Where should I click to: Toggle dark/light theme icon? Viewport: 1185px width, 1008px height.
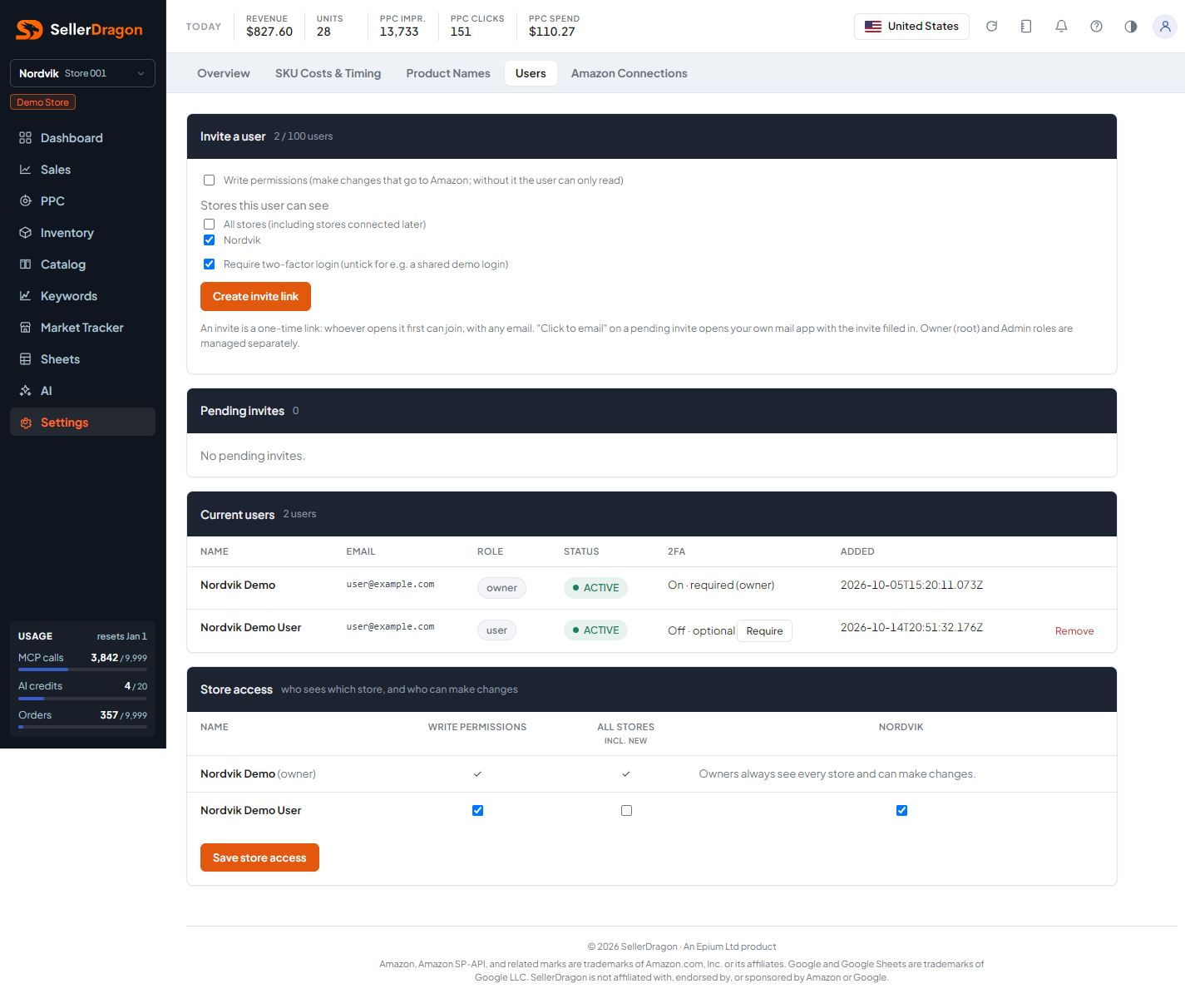(x=1131, y=27)
